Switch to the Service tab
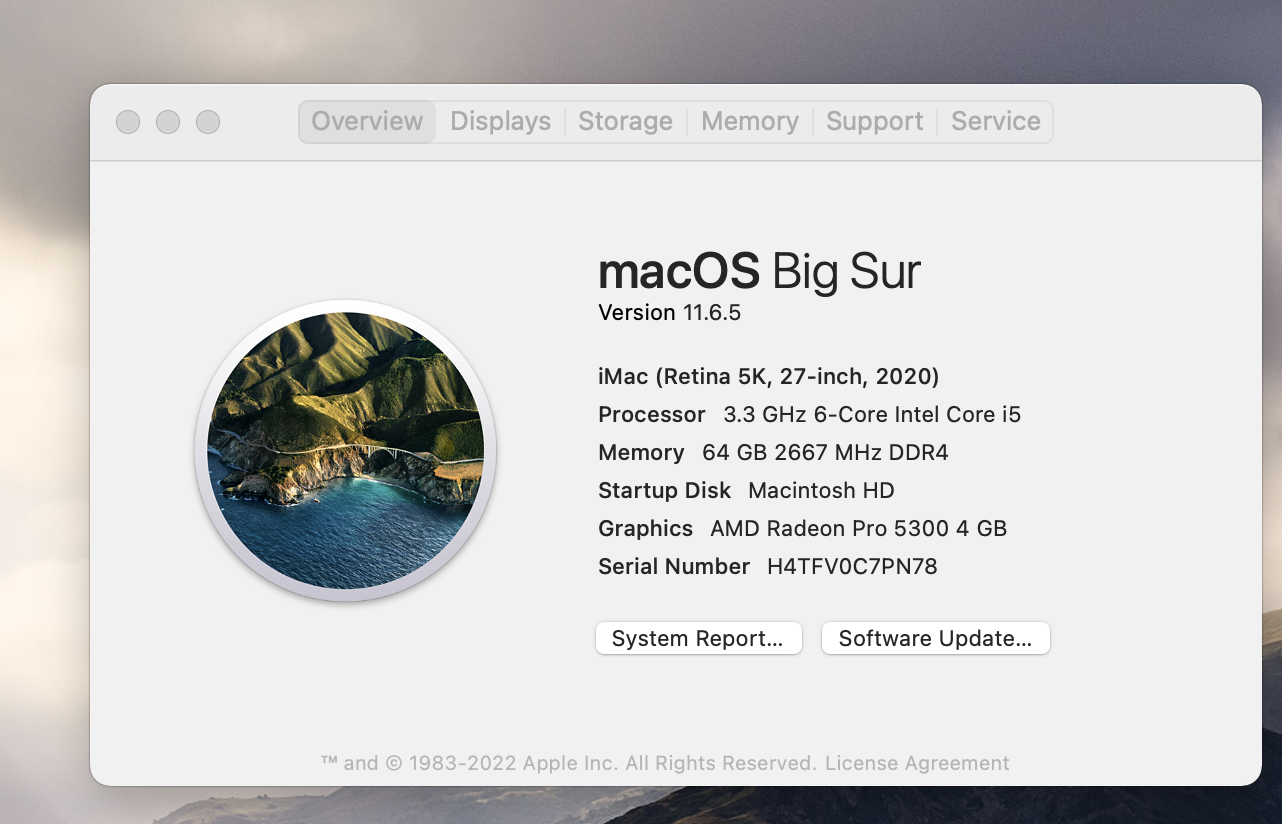The width and height of the screenshot is (1282, 824). pyautogui.click(x=995, y=121)
